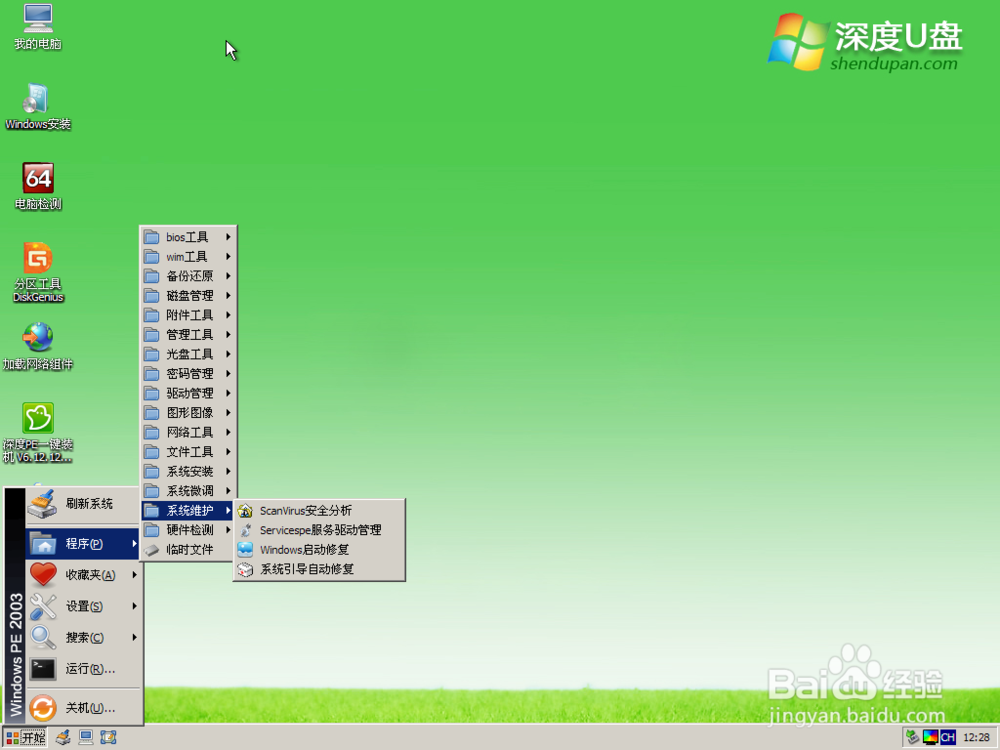This screenshot has height=750, width=1000.
Task: Click the first system tray icon
Action: 913,738
